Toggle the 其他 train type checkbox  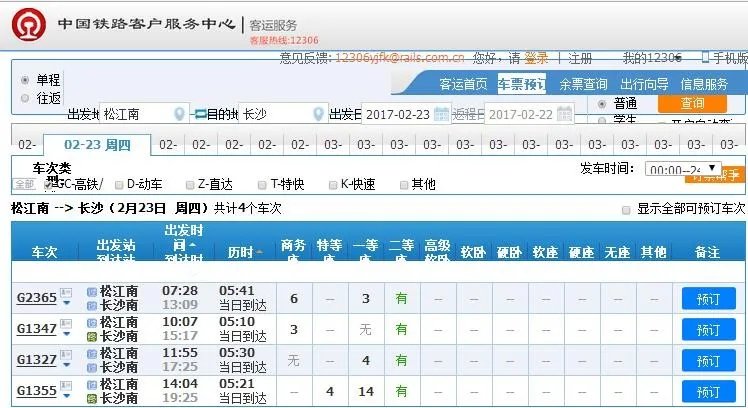coord(404,185)
